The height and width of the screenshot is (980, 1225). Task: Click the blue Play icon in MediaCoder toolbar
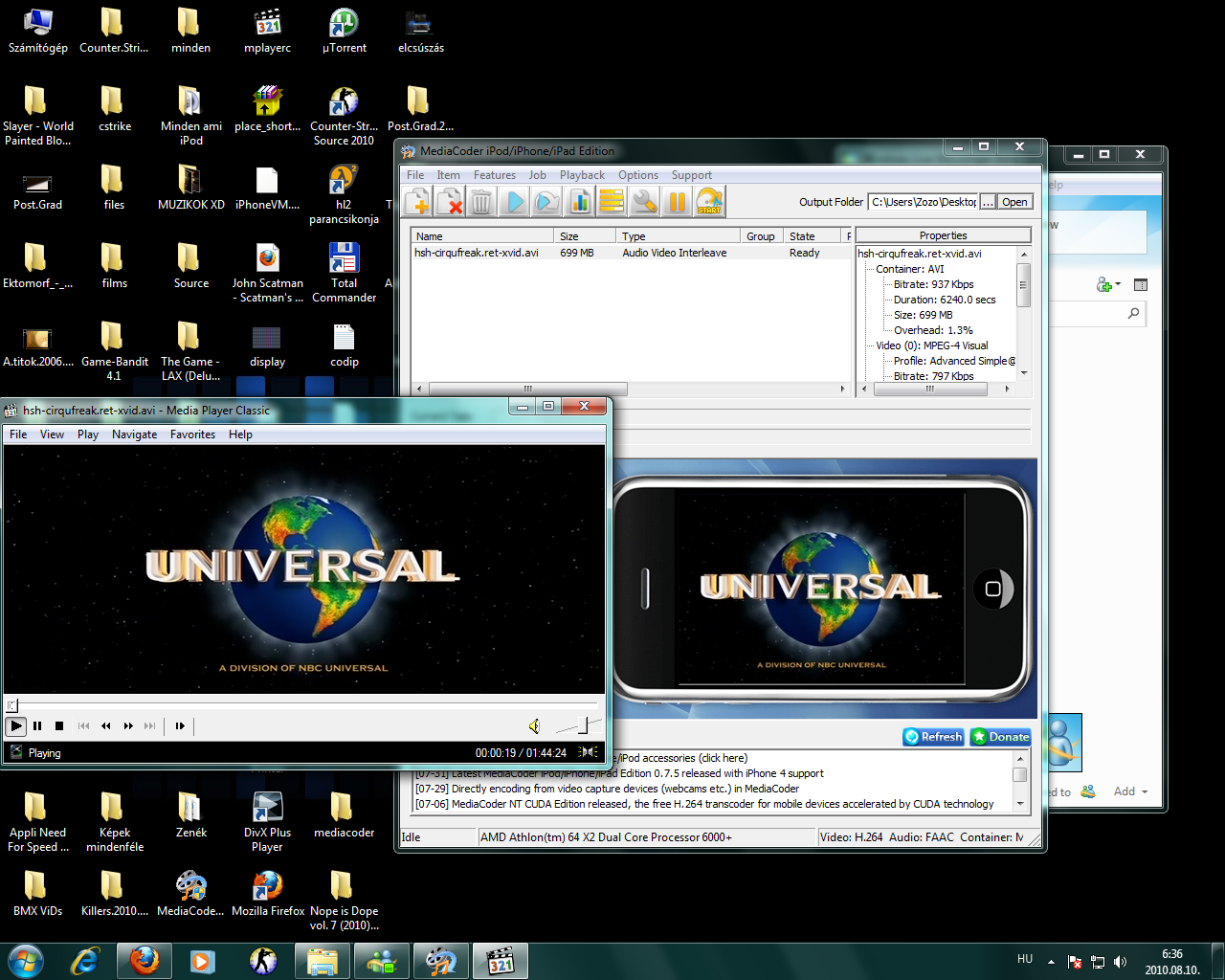(x=515, y=201)
